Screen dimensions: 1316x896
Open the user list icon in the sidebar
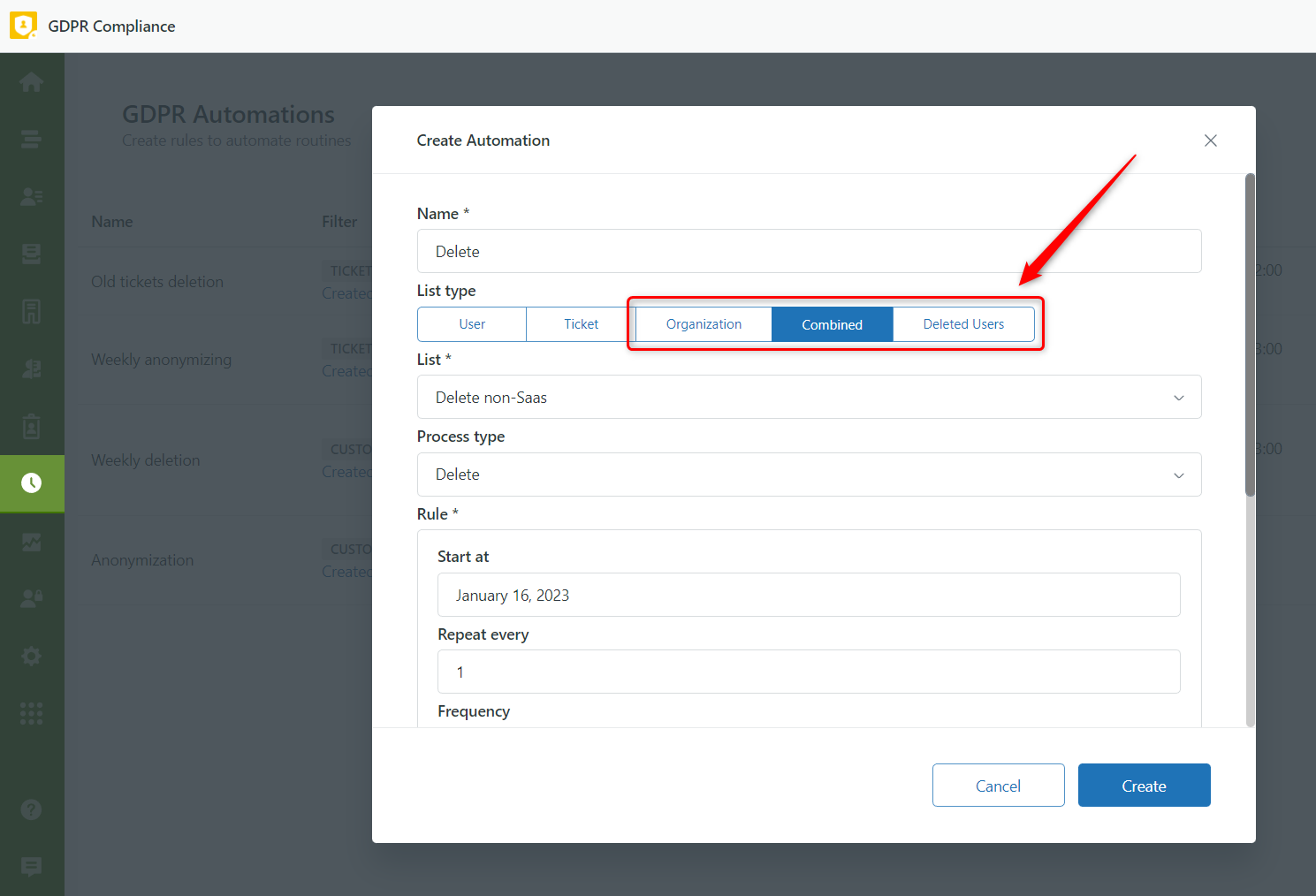point(32,196)
